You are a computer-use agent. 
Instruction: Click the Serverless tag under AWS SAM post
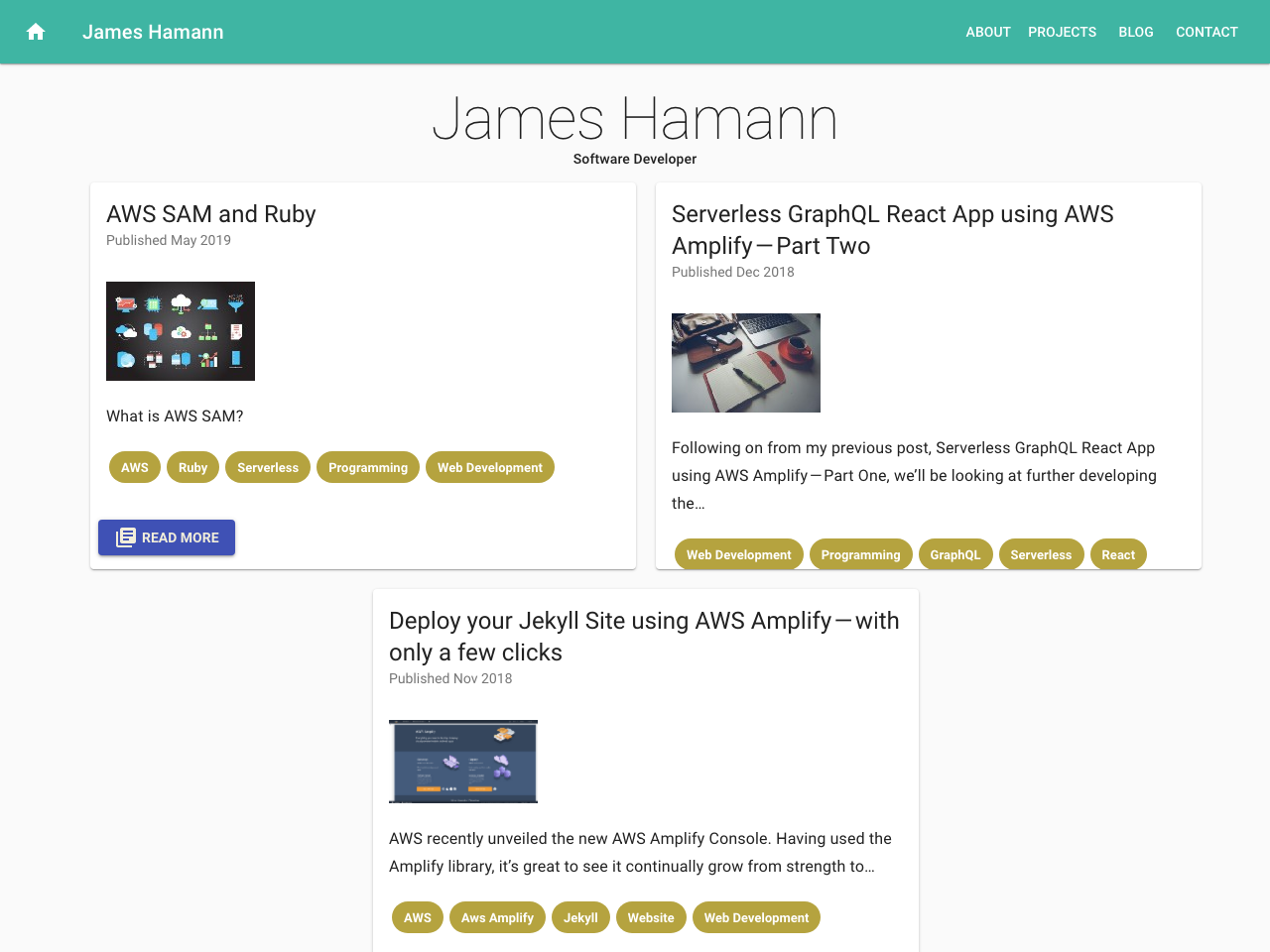tap(267, 467)
